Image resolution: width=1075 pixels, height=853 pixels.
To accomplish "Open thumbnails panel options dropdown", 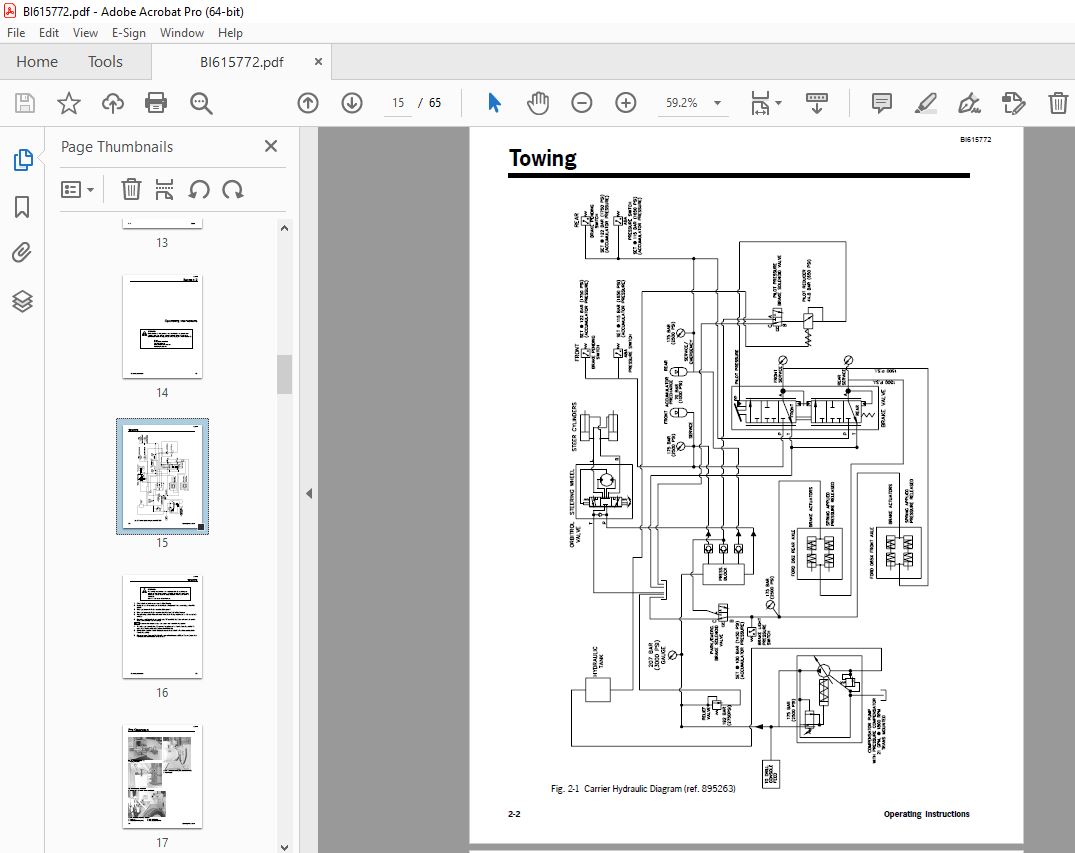I will point(77,189).
